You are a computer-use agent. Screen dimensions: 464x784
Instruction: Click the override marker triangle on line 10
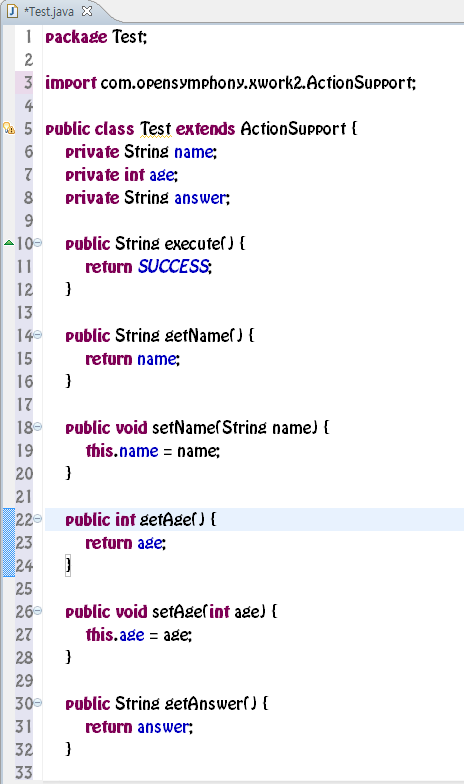[8, 243]
